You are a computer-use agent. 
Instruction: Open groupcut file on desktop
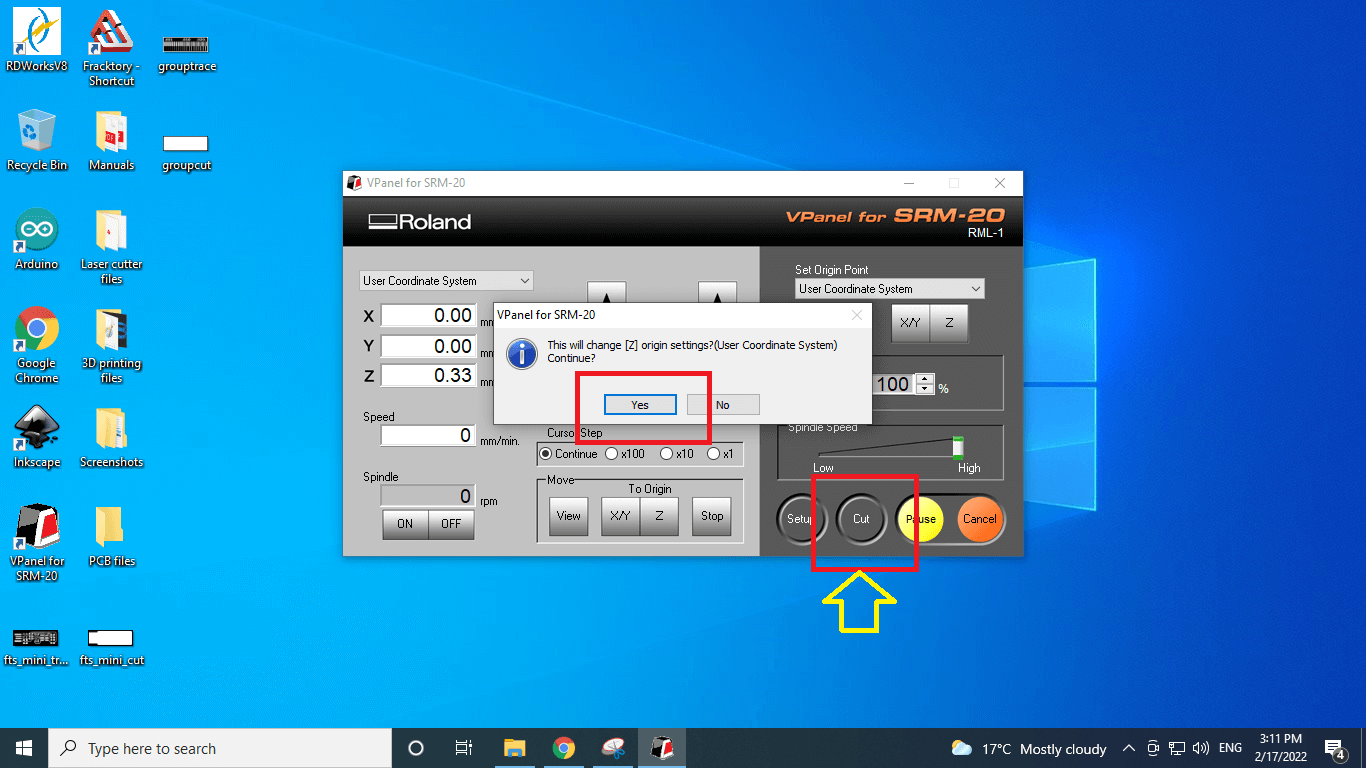pyautogui.click(x=186, y=152)
